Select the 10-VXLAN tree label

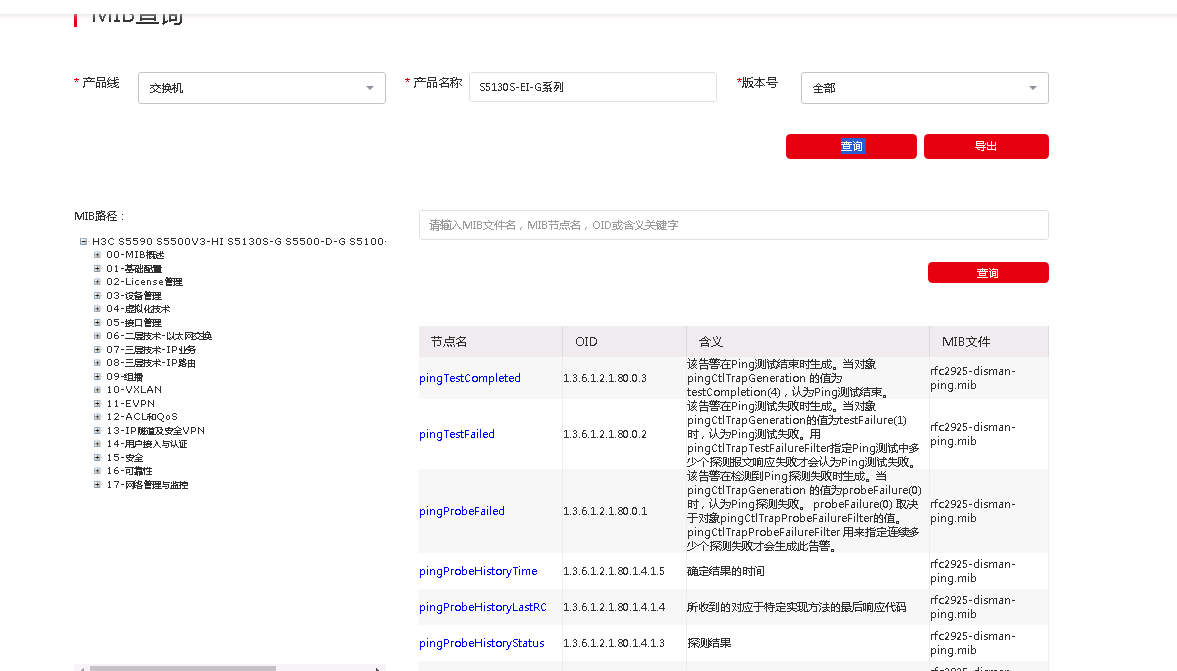(x=134, y=390)
